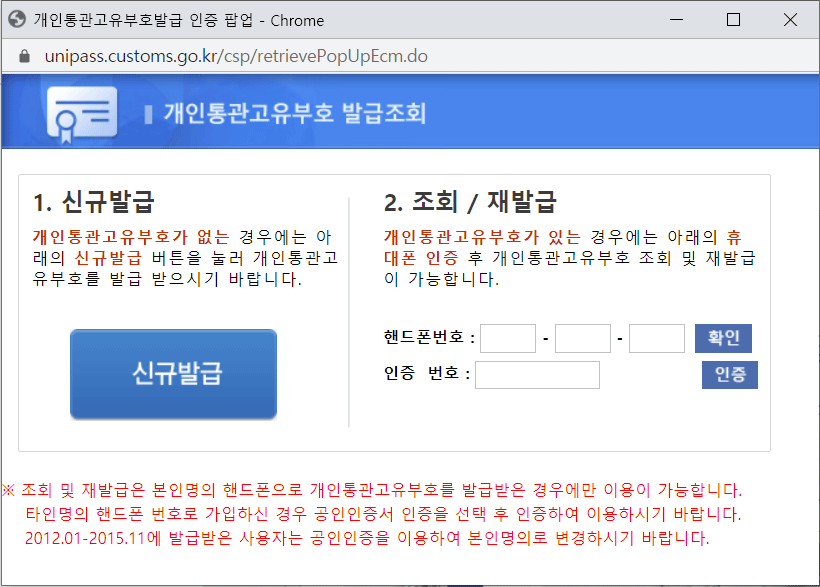Click the '1. 신규발급' heading
Screen dimensions: 820x587
(94, 202)
